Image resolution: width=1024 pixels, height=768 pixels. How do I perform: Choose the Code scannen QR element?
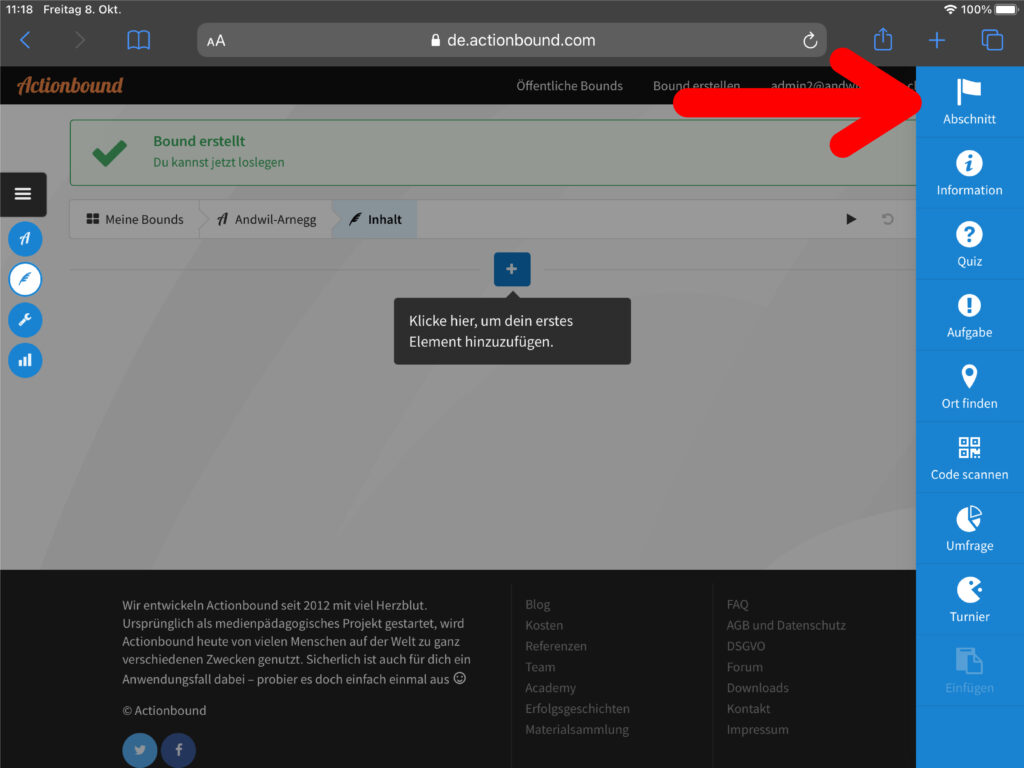point(969,458)
